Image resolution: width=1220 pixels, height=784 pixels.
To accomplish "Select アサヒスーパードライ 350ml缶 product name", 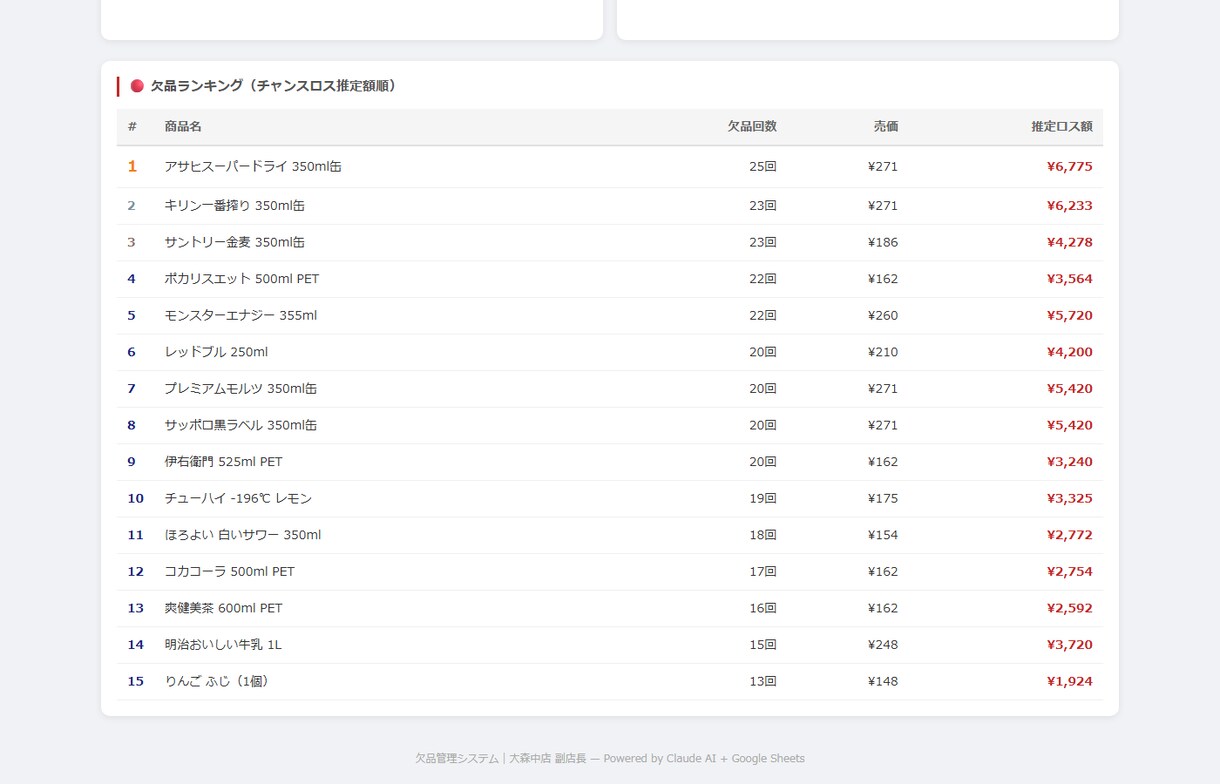I will (253, 167).
